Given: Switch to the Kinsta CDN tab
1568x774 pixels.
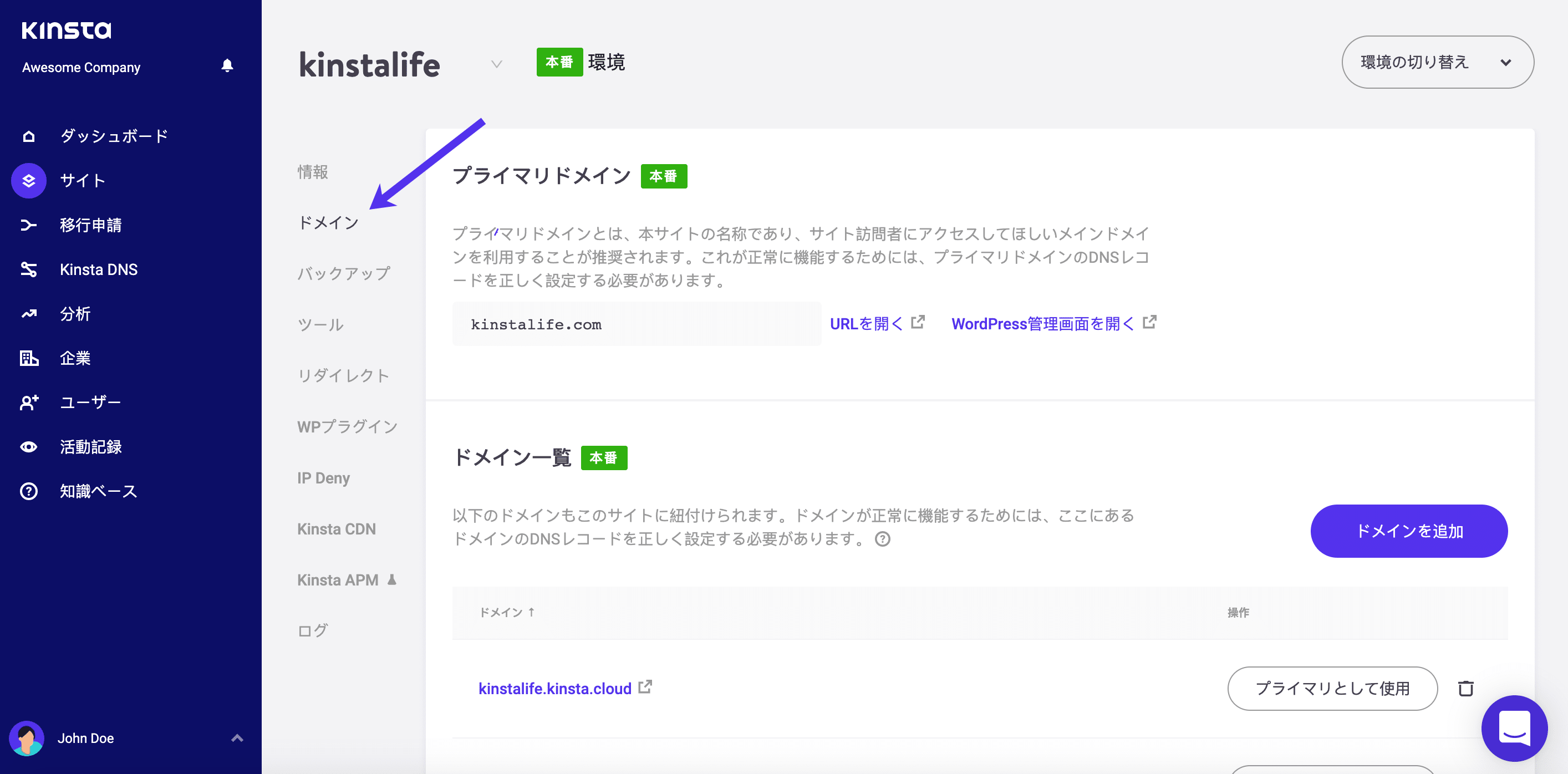Looking at the screenshot, I should (x=337, y=529).
